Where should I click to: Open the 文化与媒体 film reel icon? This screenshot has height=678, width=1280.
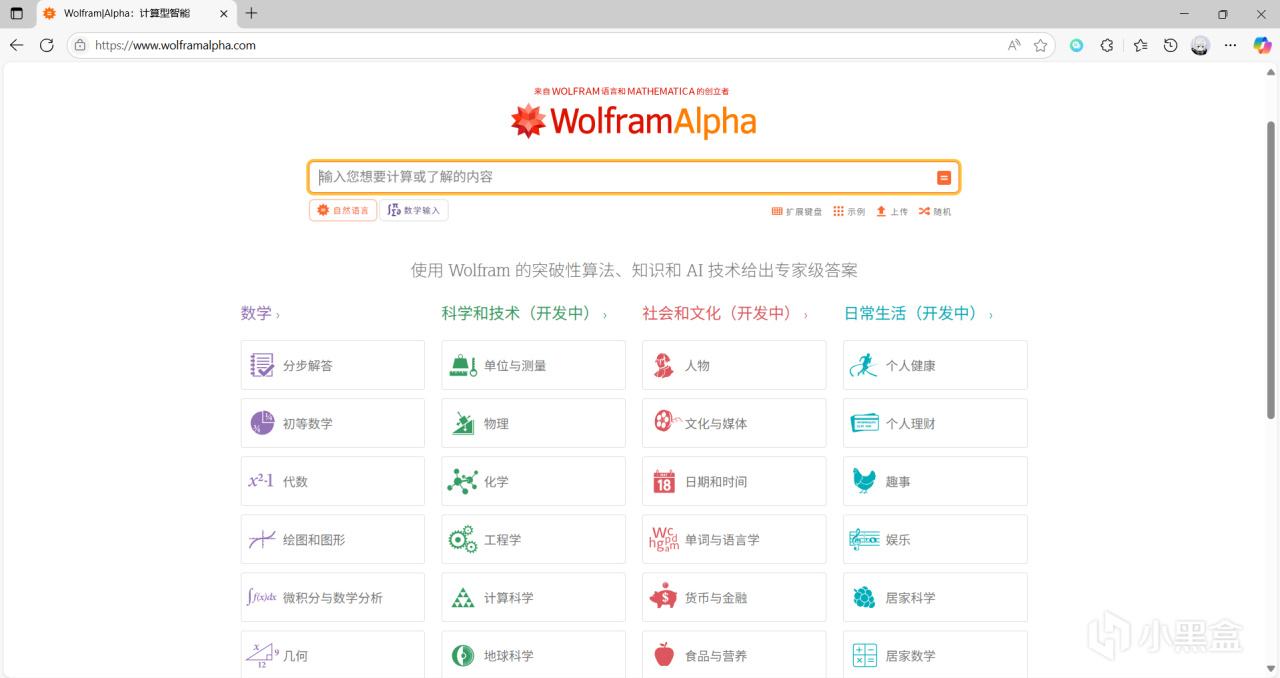coord(666,422)
